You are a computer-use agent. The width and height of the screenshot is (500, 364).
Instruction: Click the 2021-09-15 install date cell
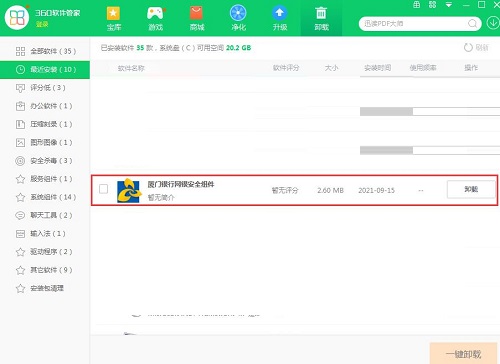point(376,190)
